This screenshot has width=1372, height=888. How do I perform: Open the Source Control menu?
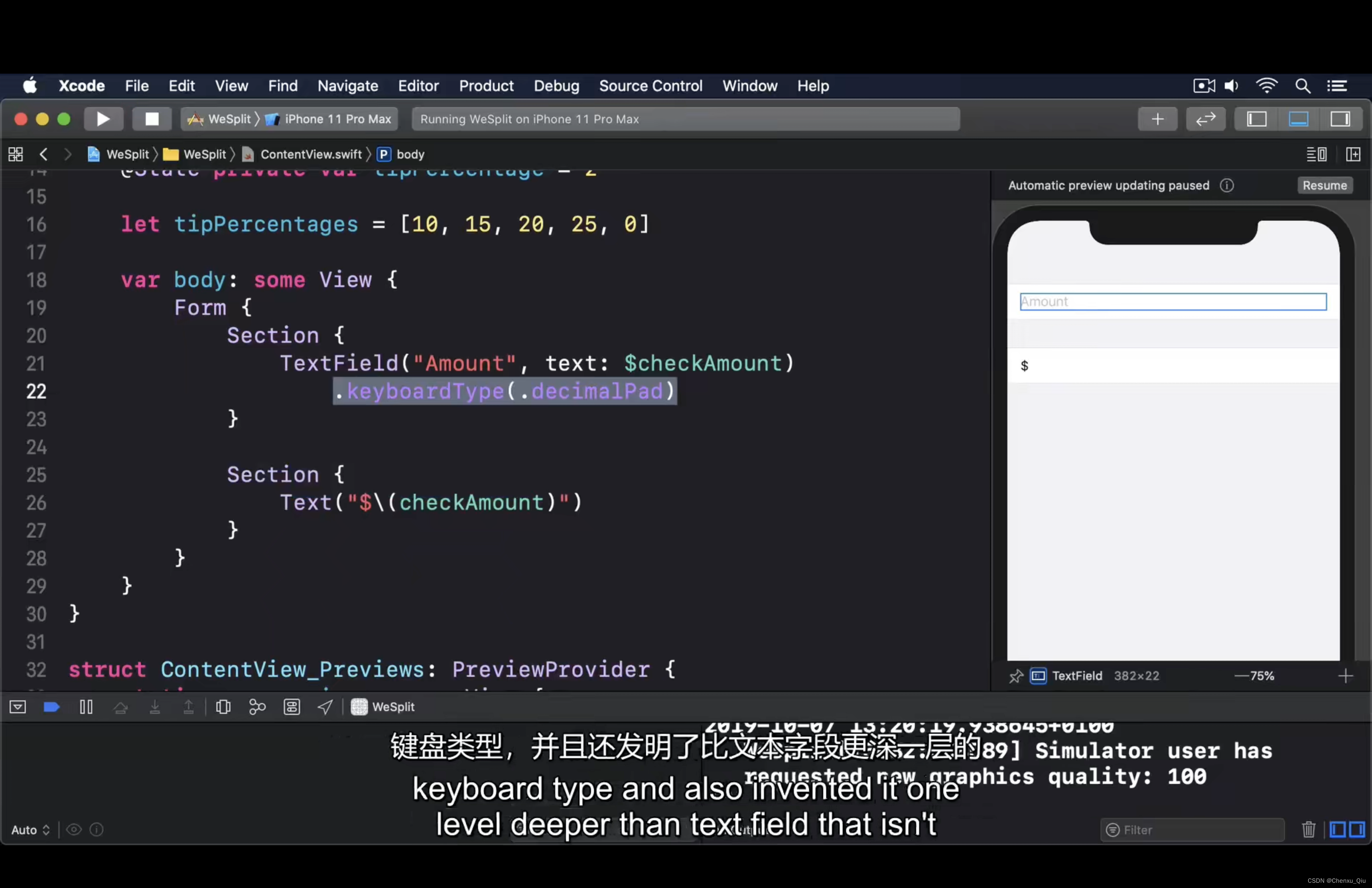click(650, 86)
